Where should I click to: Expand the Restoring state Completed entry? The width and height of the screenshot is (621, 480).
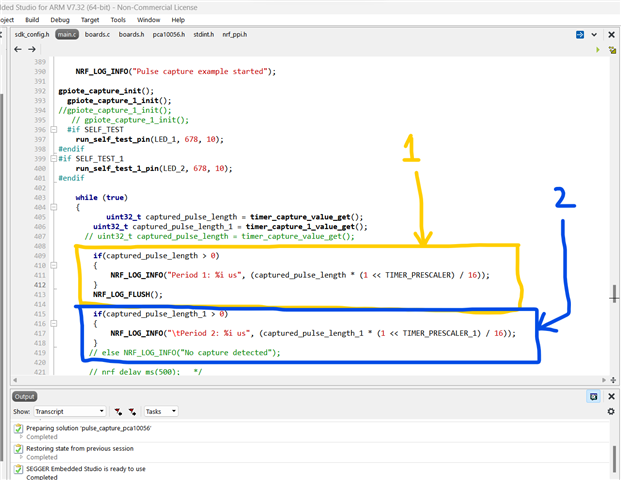(x=22, y=457)
